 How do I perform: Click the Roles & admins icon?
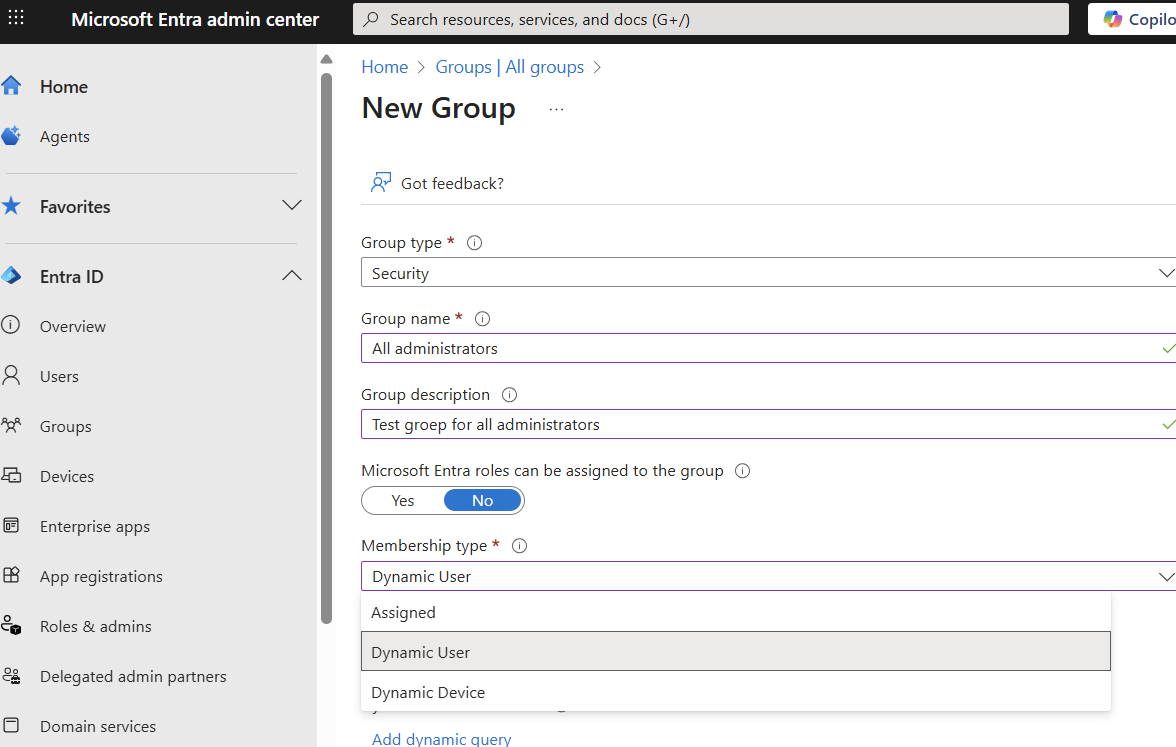tap(11, 626)
